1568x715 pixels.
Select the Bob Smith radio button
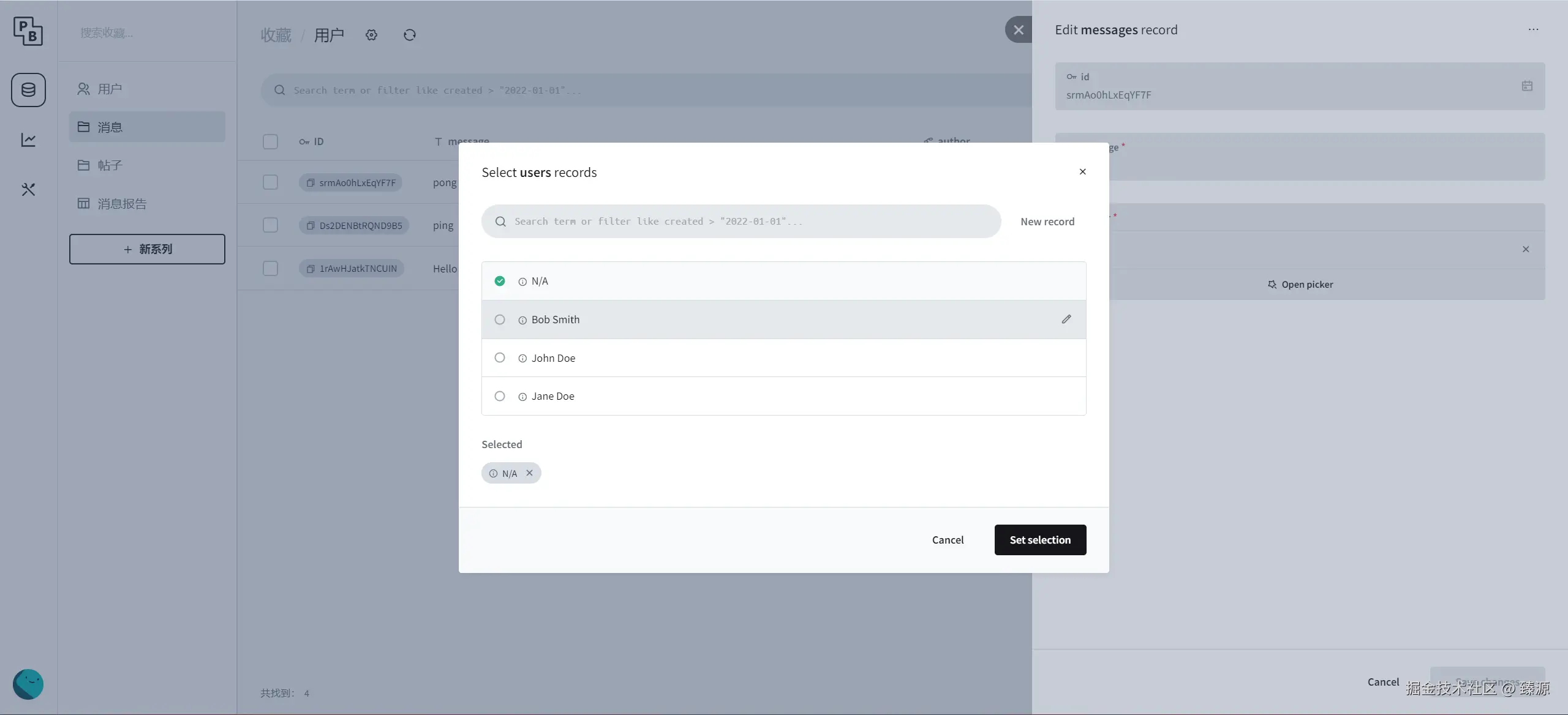[500, 320]
